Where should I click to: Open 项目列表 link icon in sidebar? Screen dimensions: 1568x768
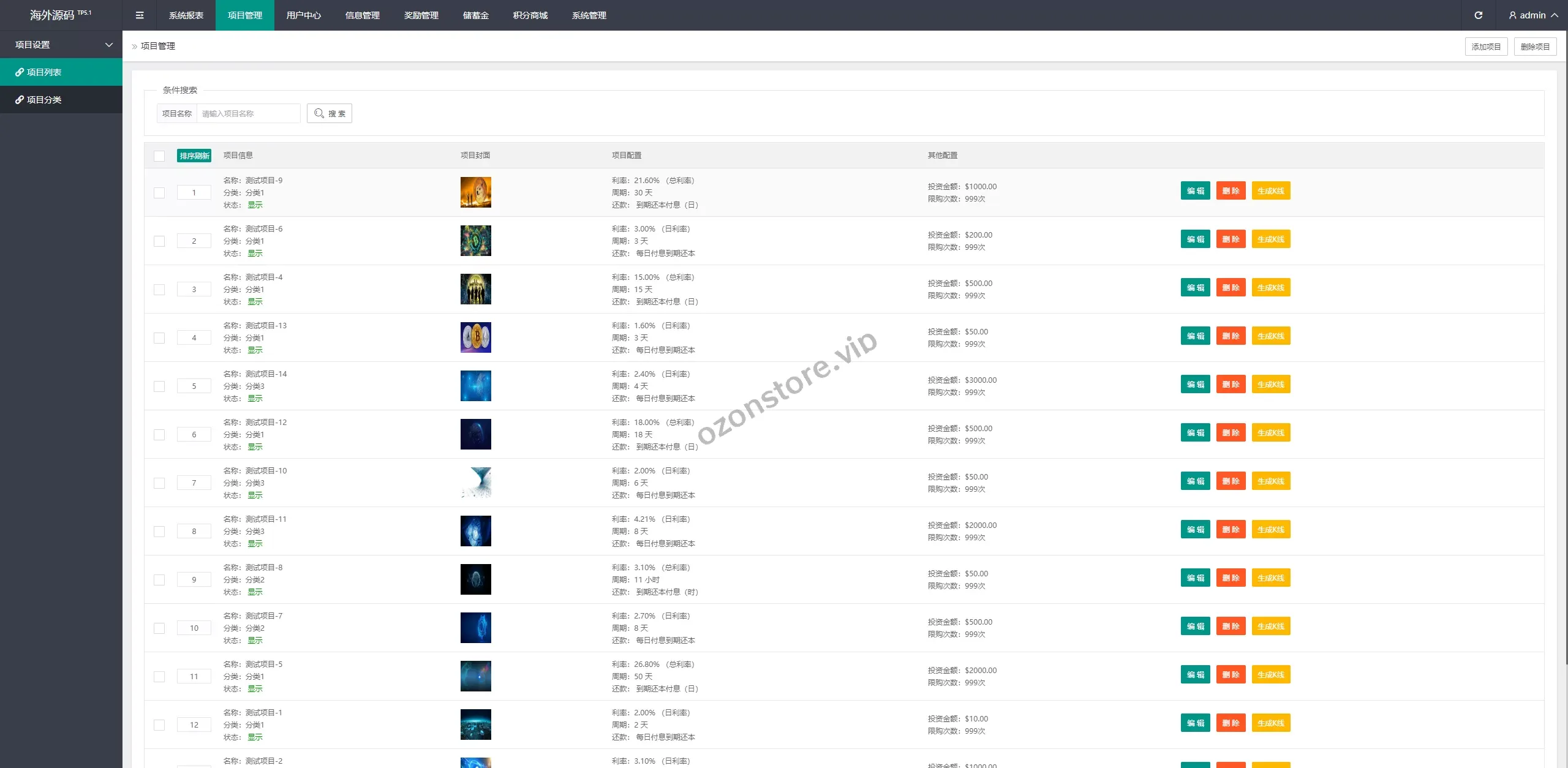coord(20,72)
